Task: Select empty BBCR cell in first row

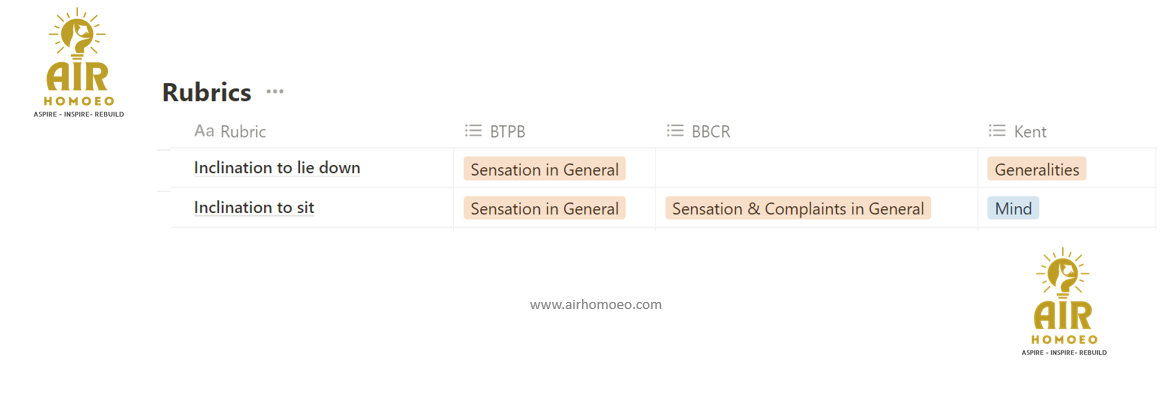Action: [x=816, y=169]
